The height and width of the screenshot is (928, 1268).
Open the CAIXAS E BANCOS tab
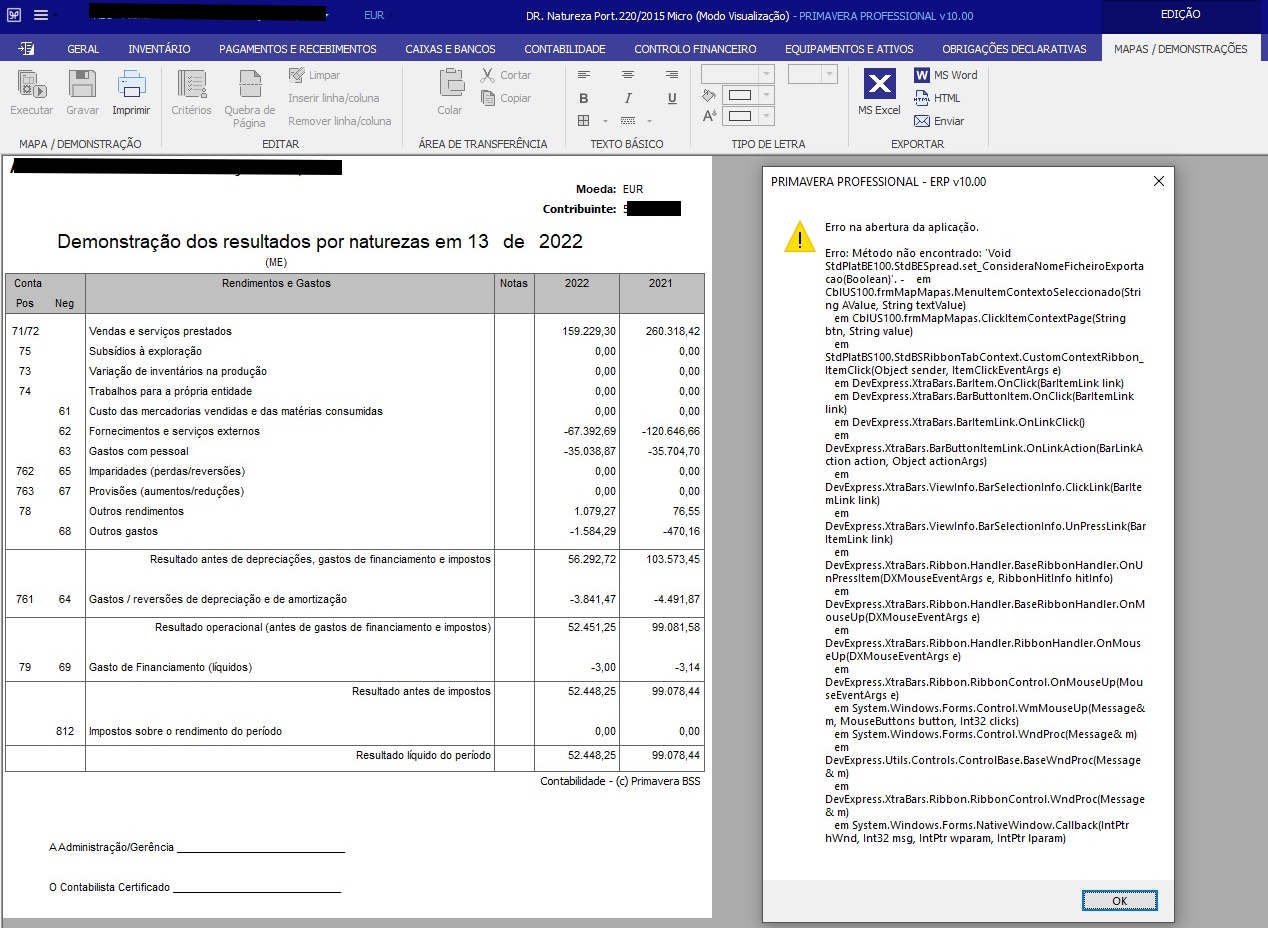(x=450, y=48)
